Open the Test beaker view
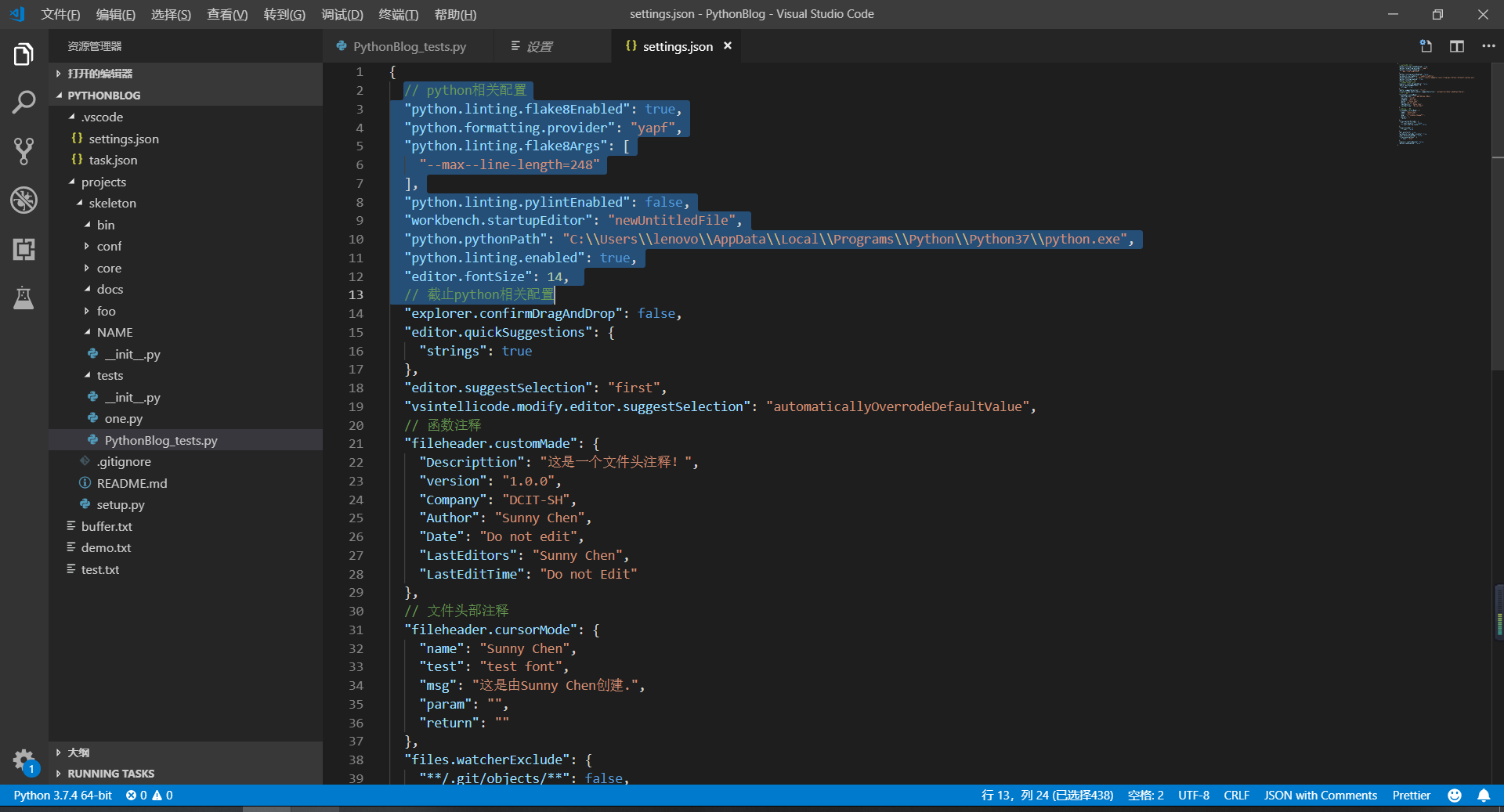 coord(23,298)
